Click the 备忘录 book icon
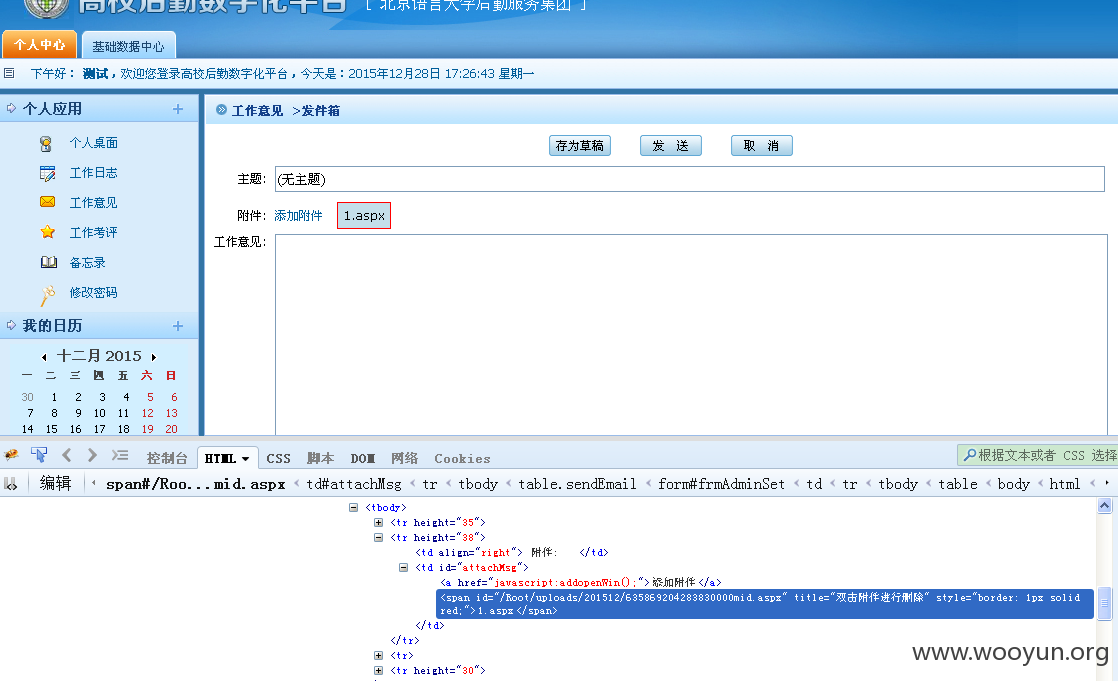 [x=48, y=262]
